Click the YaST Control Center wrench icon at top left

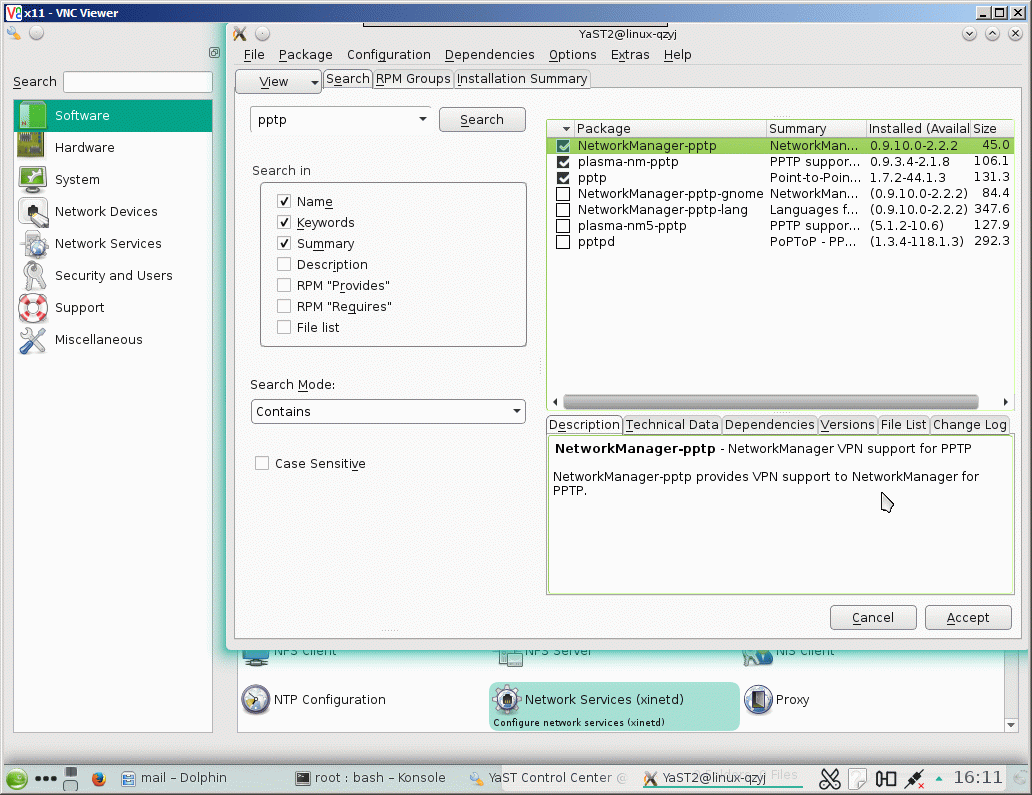[14, 33]
